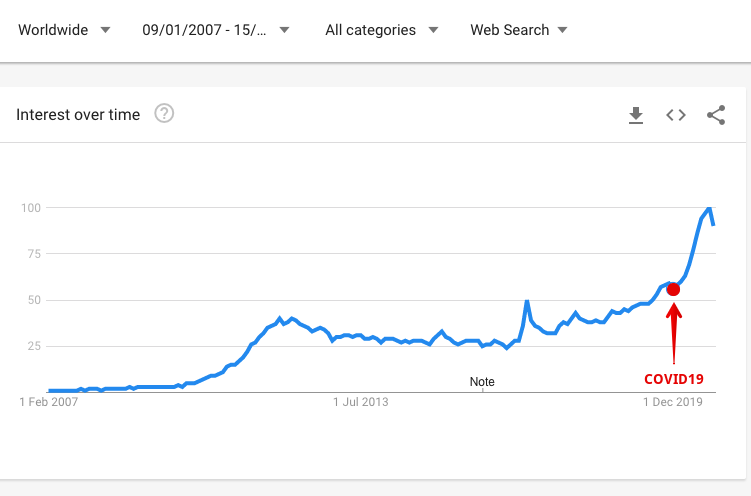The height and width of the screenshot is (496, 751).
Task: Download the Interest over time data
Action: [x=636, y=115]
